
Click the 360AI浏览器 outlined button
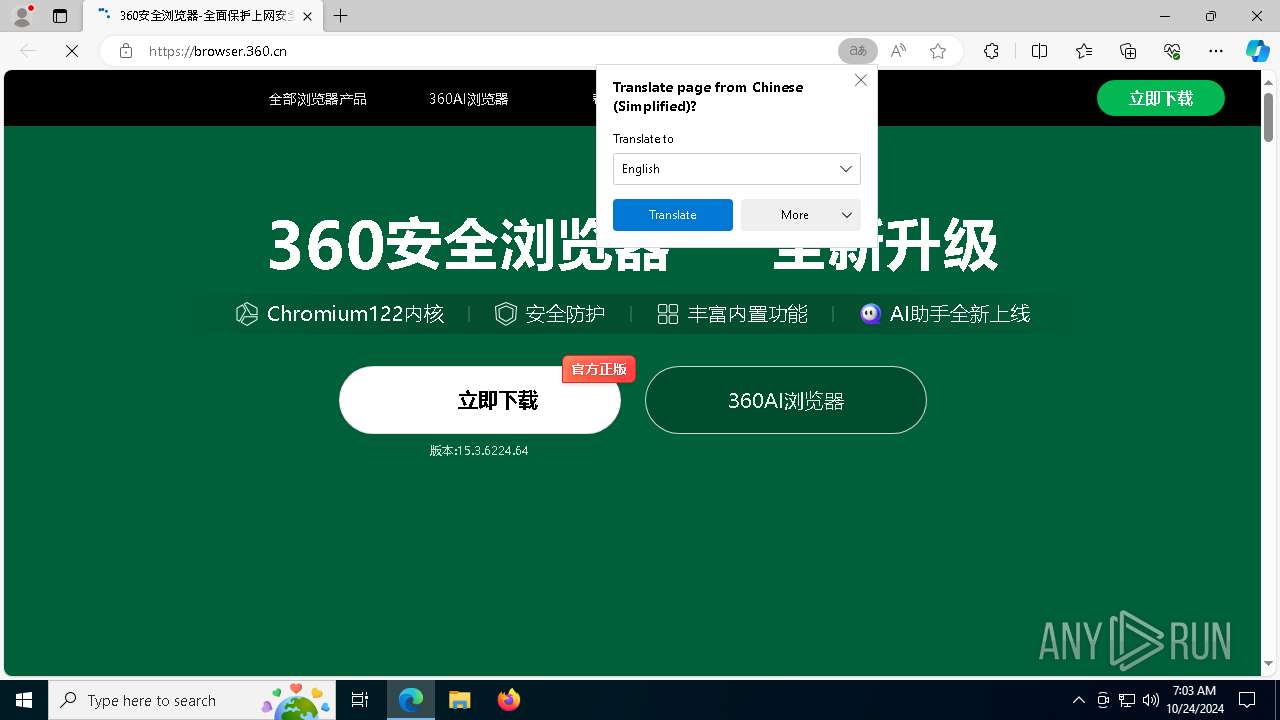(x=786, y=400)
